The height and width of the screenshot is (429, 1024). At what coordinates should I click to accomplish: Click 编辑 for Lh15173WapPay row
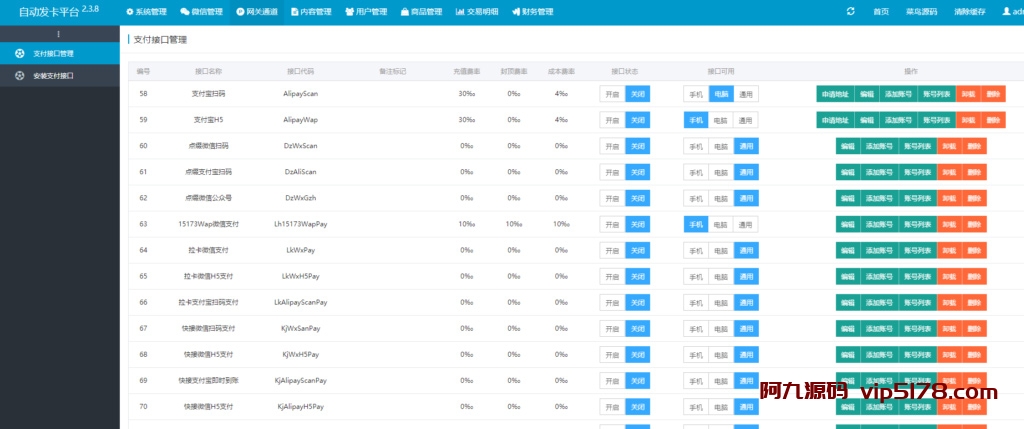tap(848, 225)
